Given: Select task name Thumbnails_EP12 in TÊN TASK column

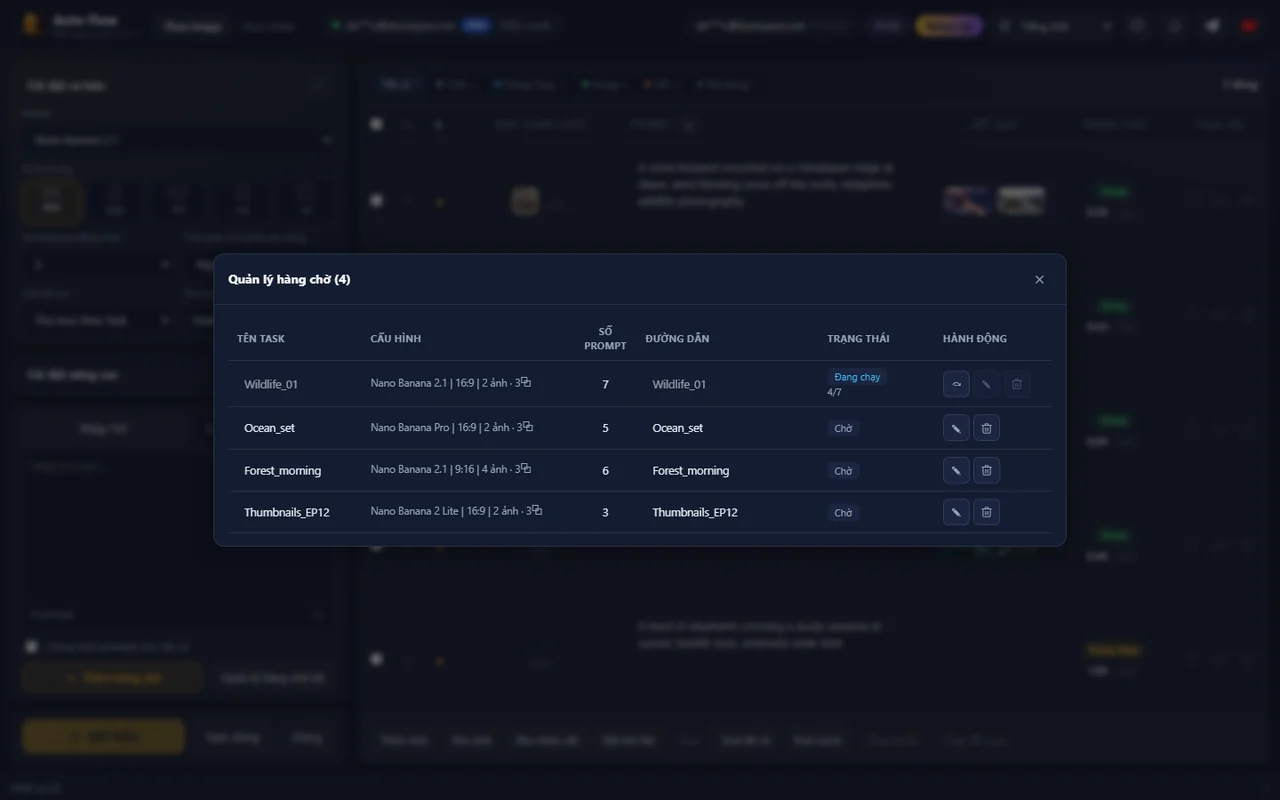Looking at the screenshot, I should click(287, 513).
